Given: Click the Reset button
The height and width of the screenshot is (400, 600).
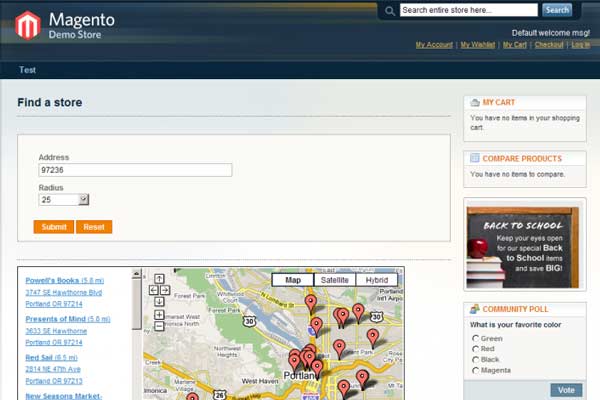Looking at the screenshot, I should (x=94, y=227).
